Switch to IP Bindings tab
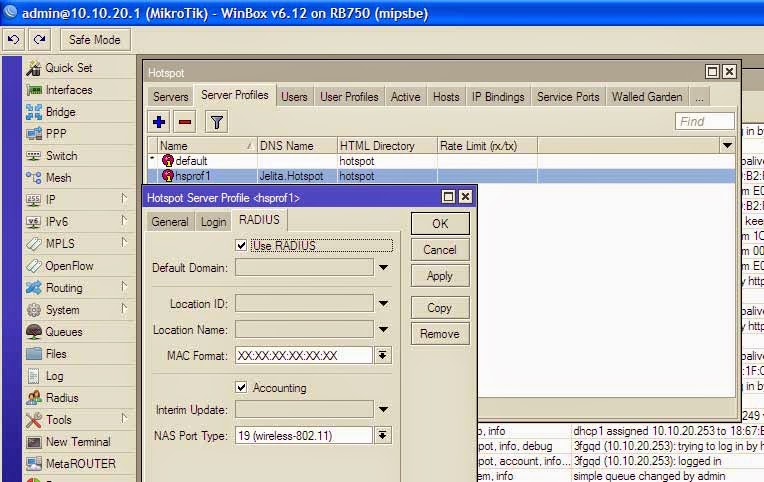The height and width of the screenshot is (482, 764). (x=498, y=97)
